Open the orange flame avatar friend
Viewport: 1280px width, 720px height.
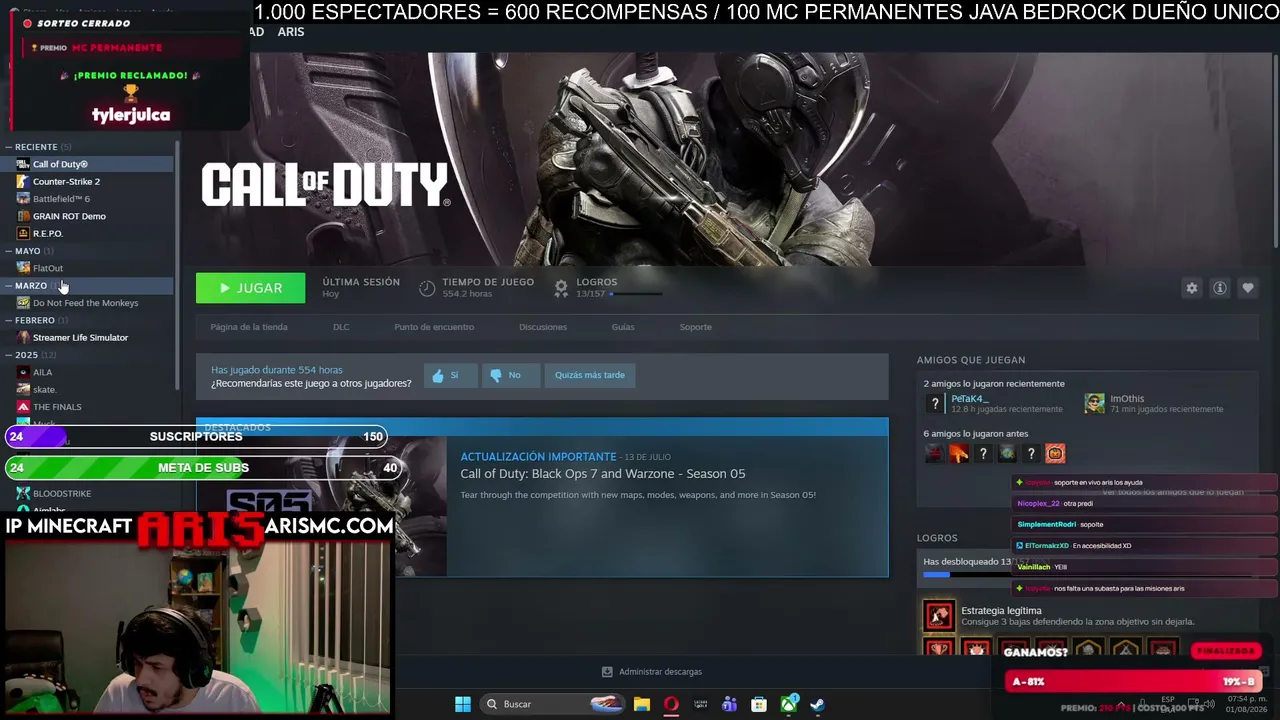pos(959,454)
